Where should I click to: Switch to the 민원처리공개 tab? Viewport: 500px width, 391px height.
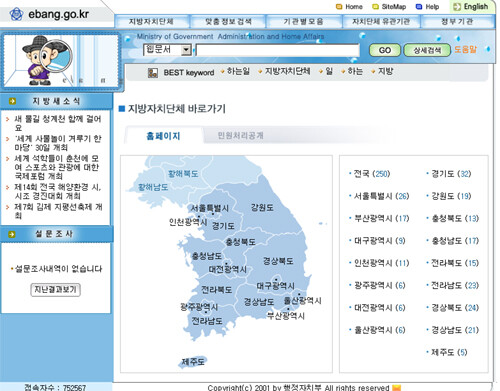point(240,136)
